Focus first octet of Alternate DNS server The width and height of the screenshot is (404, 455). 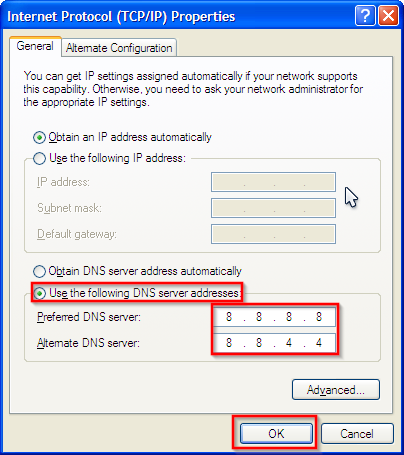[229, 343]
